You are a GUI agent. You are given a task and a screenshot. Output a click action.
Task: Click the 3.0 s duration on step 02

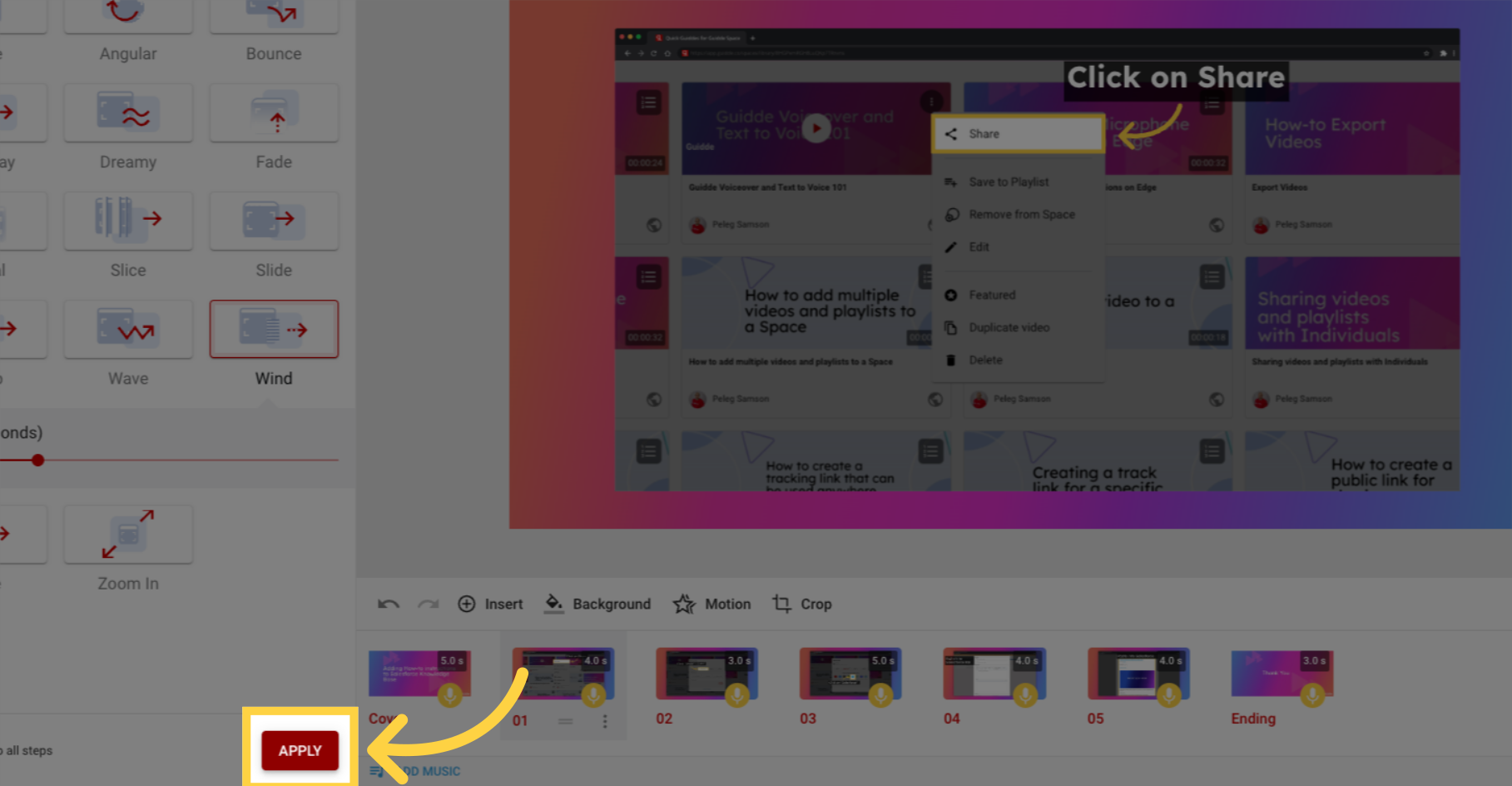tap(740, 660)
